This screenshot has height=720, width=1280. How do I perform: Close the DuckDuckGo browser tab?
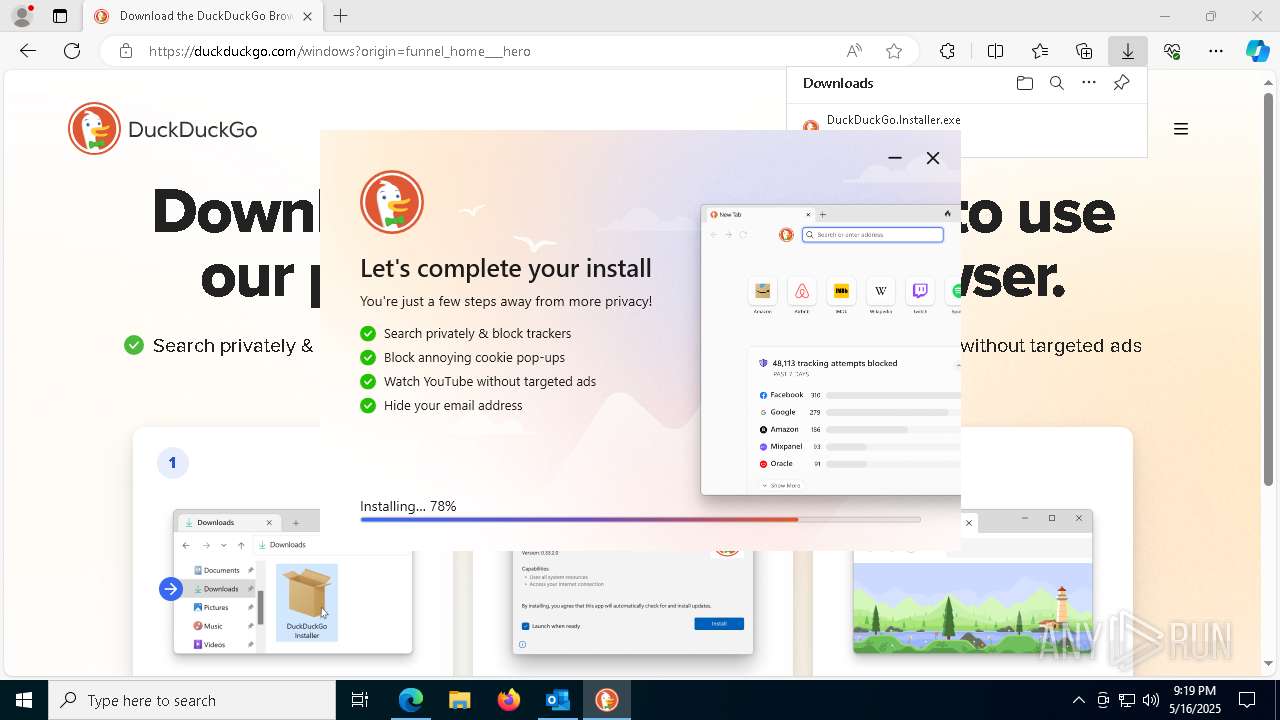(x=307, y=16)
